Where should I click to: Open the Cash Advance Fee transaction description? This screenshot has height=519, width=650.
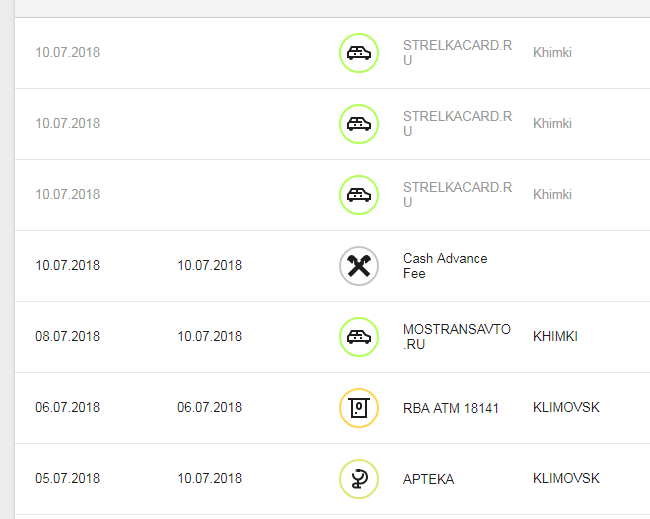click(445, 266)
